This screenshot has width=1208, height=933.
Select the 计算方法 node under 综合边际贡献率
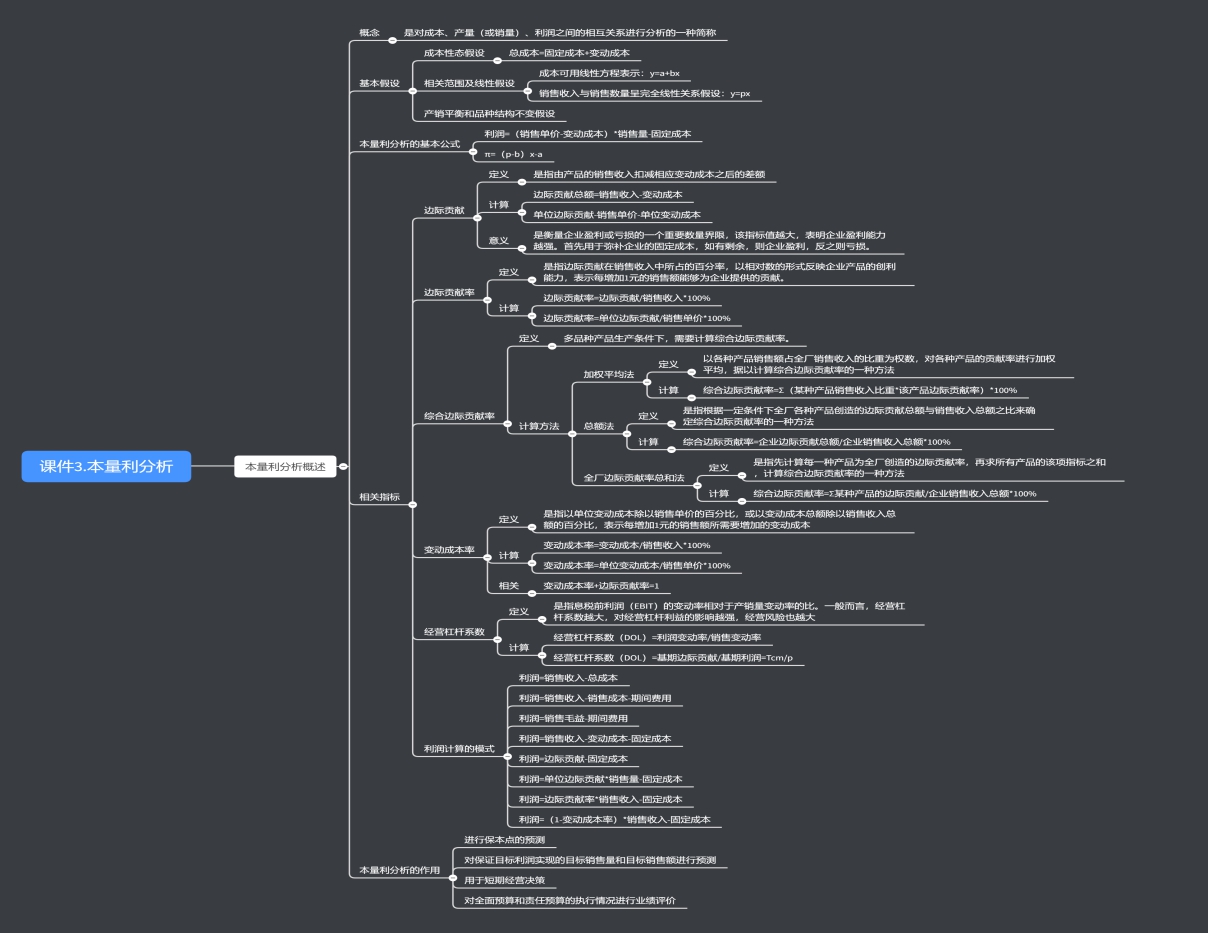(539, 426)
